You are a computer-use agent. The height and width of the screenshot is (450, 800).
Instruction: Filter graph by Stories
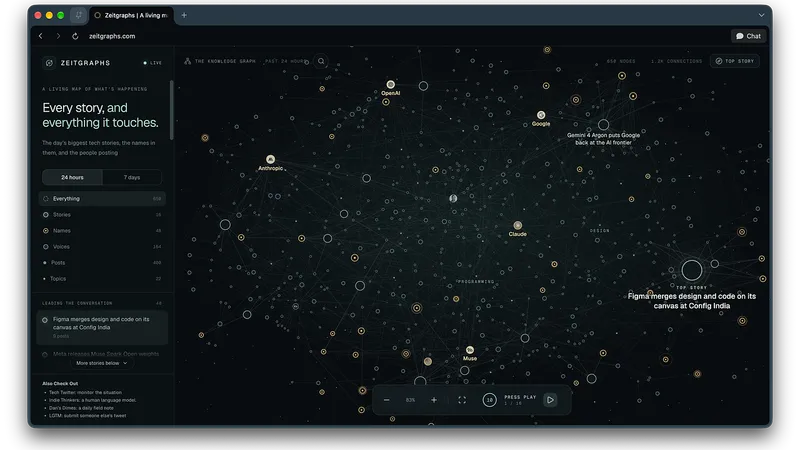click(102, 215)
